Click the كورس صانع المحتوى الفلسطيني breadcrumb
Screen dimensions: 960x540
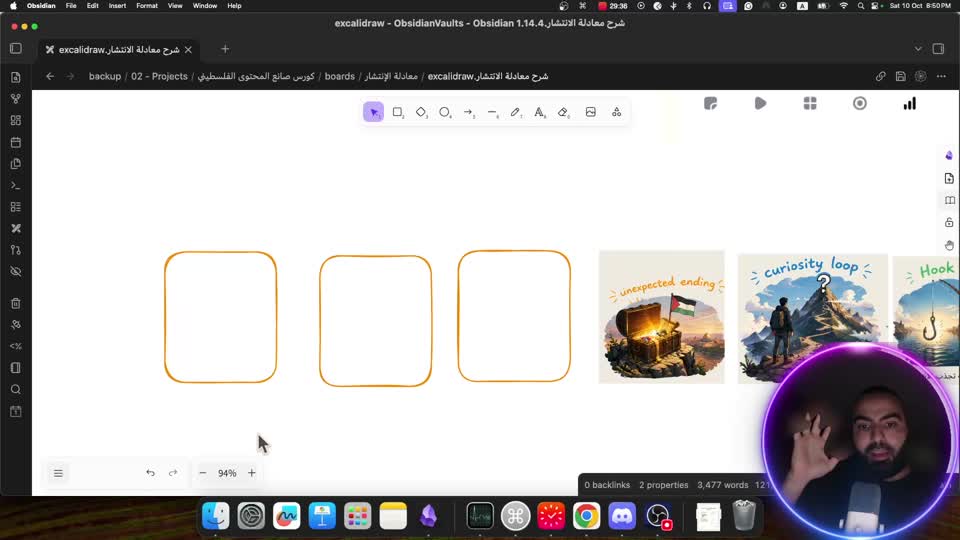[x=256, y=77]
